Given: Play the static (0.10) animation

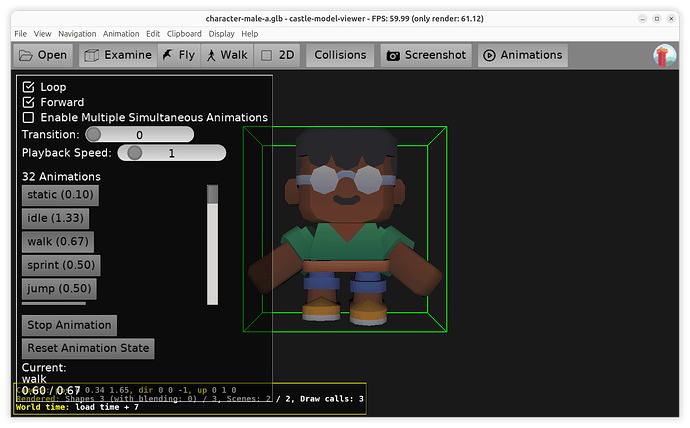Looking at the screenshot, I should (x=60, y=195).
